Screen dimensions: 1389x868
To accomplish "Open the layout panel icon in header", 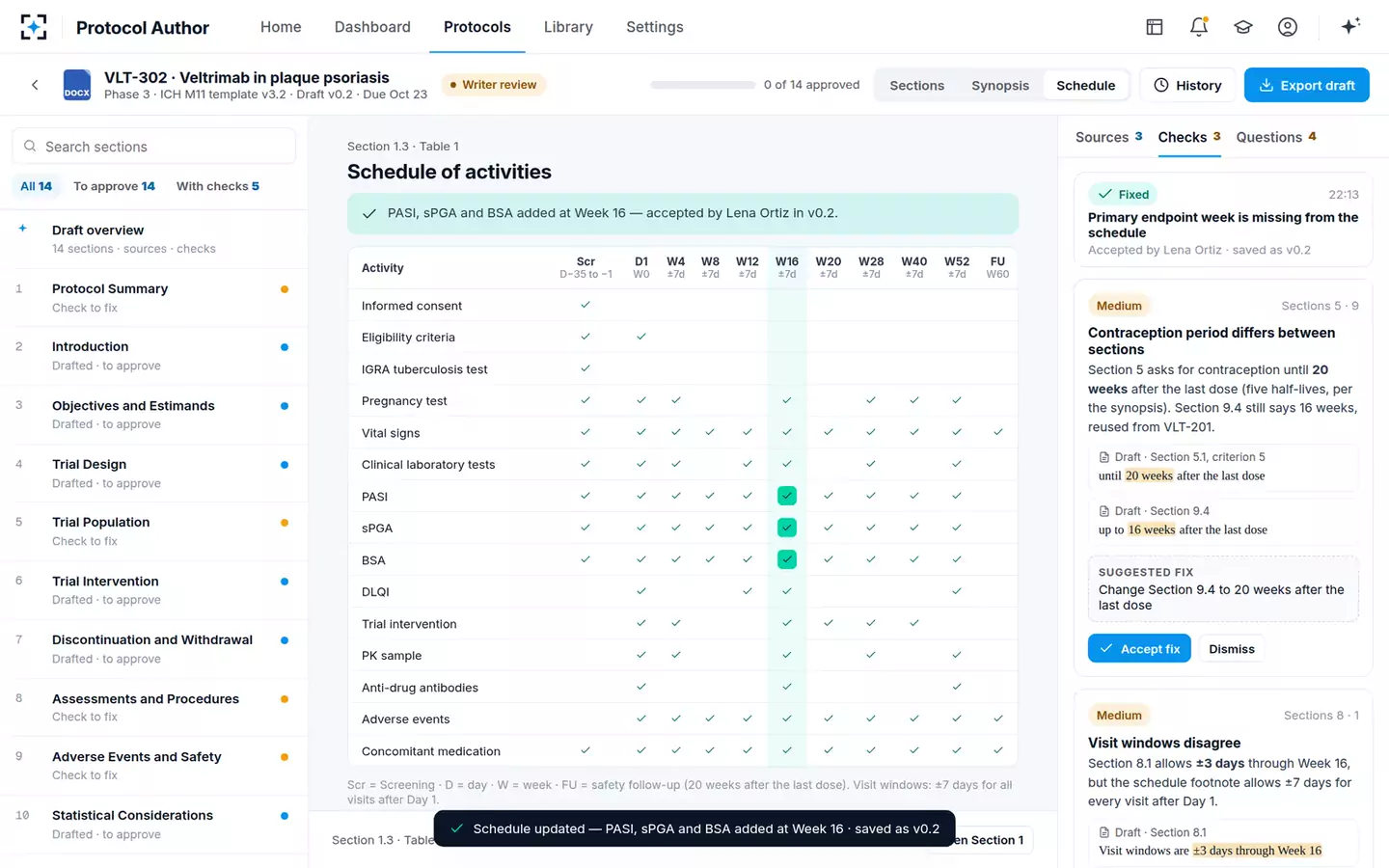I will pos(1155,27).
